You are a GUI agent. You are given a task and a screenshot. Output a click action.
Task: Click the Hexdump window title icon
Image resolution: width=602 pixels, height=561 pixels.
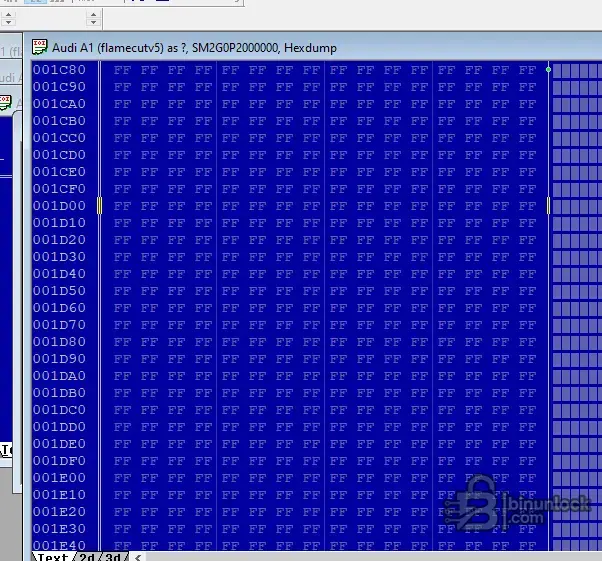click(x=40, y=47)
